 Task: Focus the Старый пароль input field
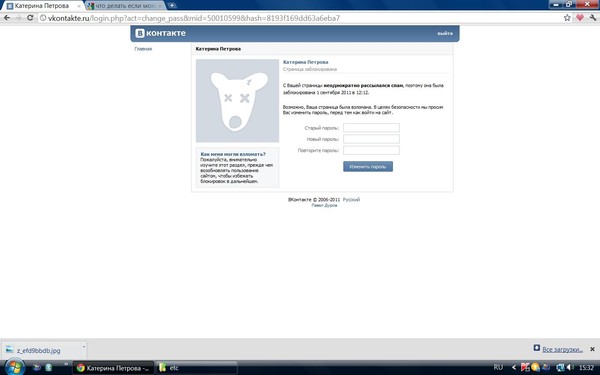tap(371, 128)
